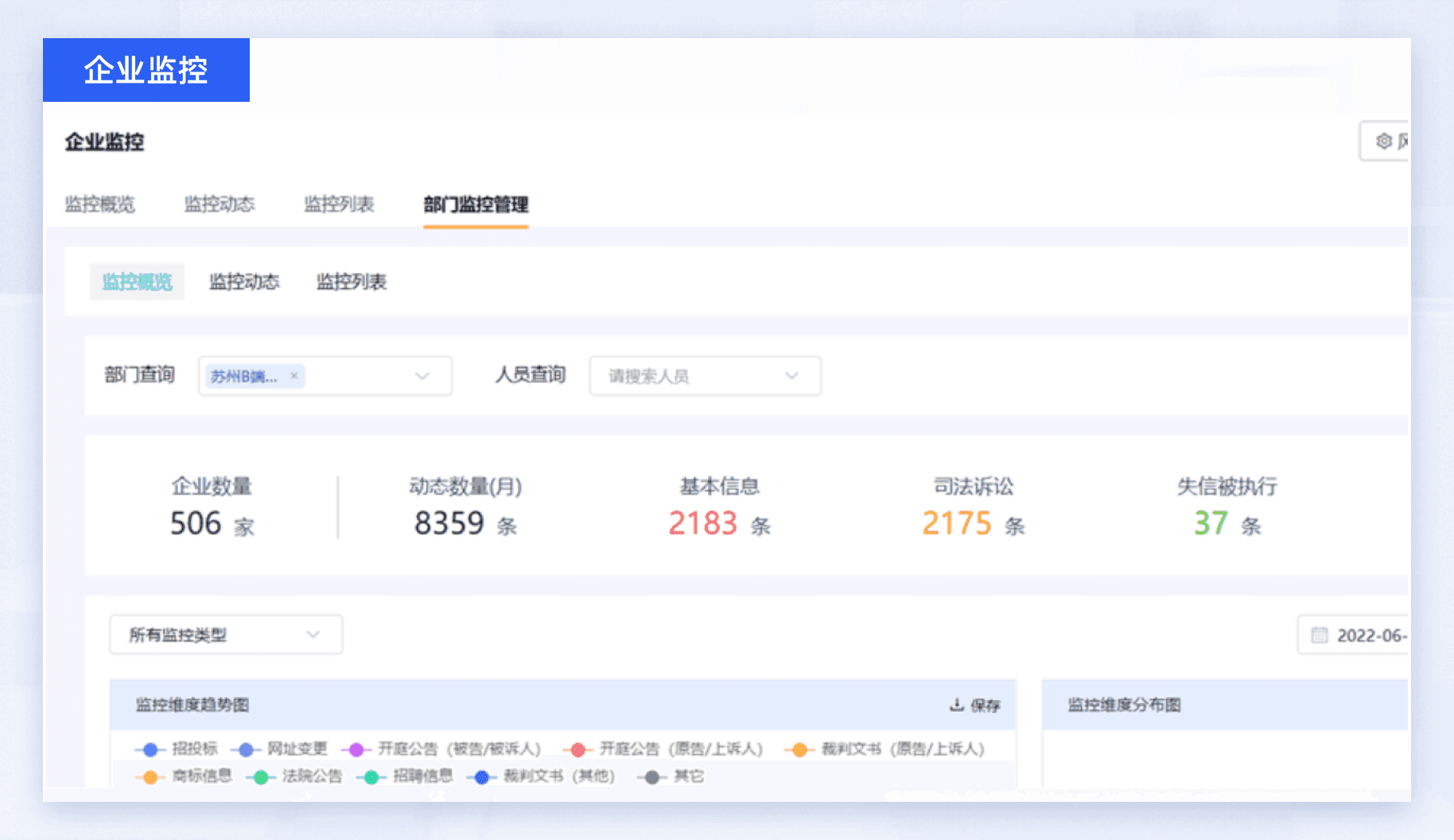Click the green 招聘信息 legend dot
This screenshot has width=1454, height=840.
[371, 777]
